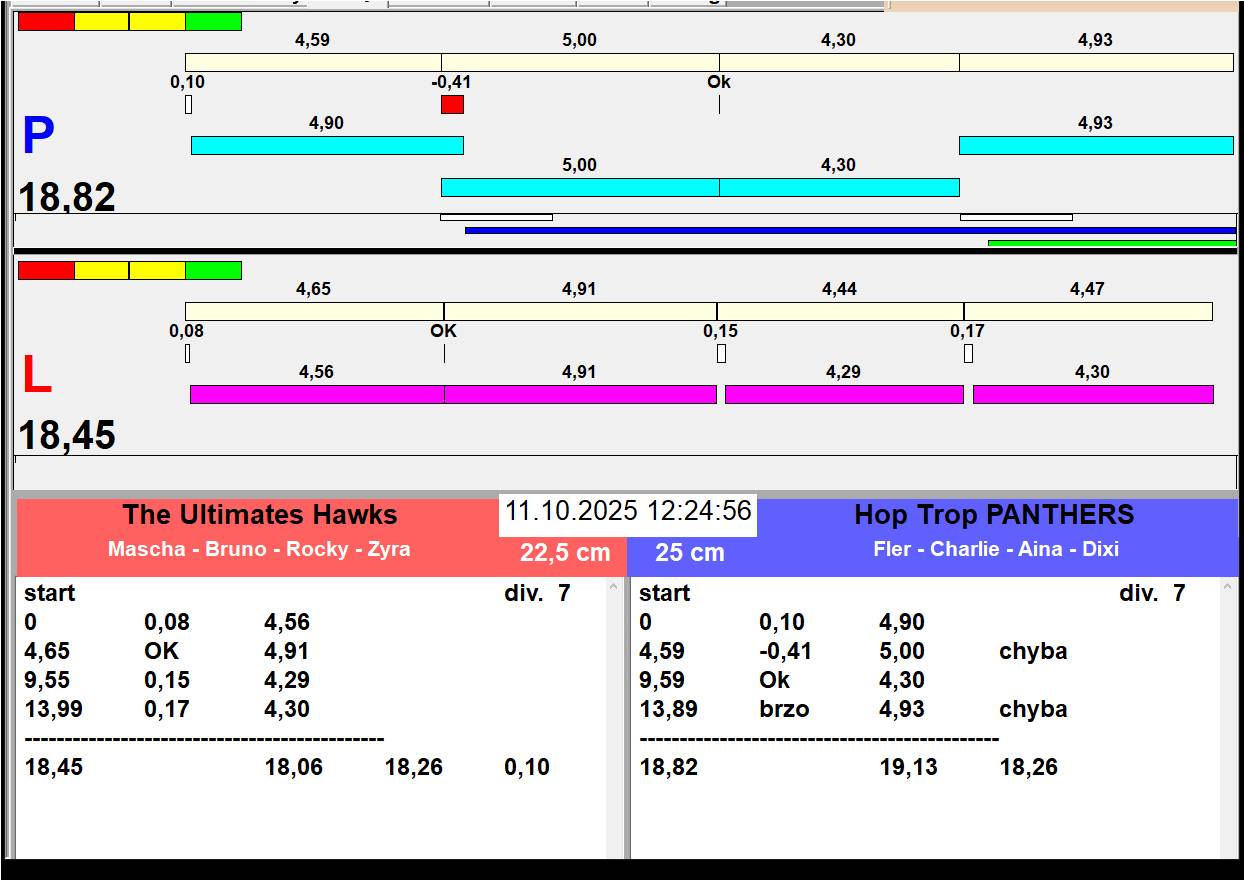1244x880 pixels.
Task: Click the blue P lane letter
Action: pos(38,136)
